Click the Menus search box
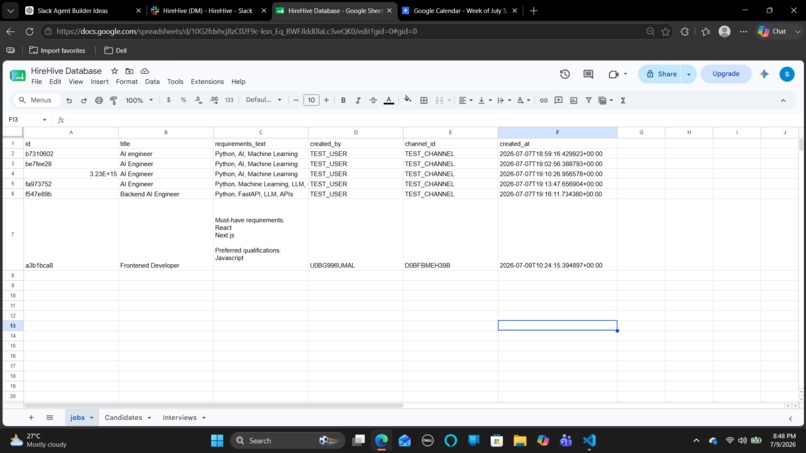This screenshot has width=806, height=453. pos(37,100)
